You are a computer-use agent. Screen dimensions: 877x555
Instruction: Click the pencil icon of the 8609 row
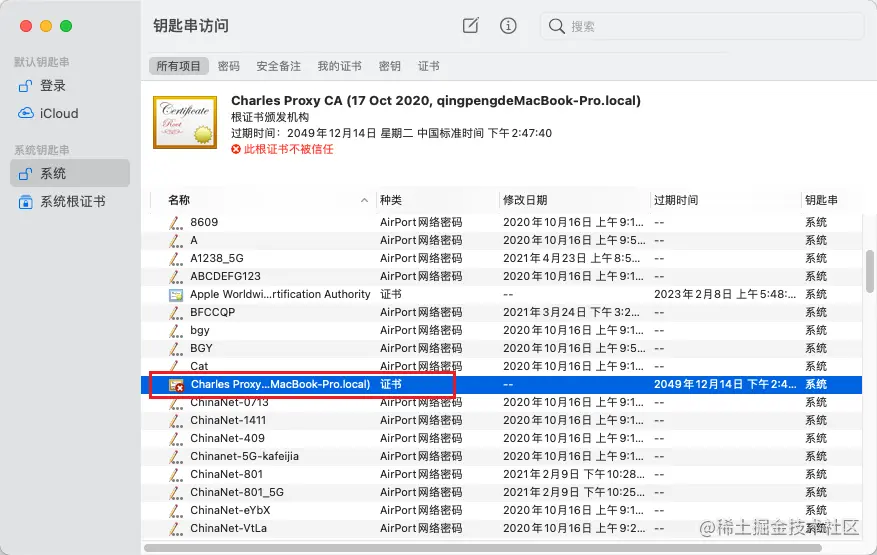176,223
